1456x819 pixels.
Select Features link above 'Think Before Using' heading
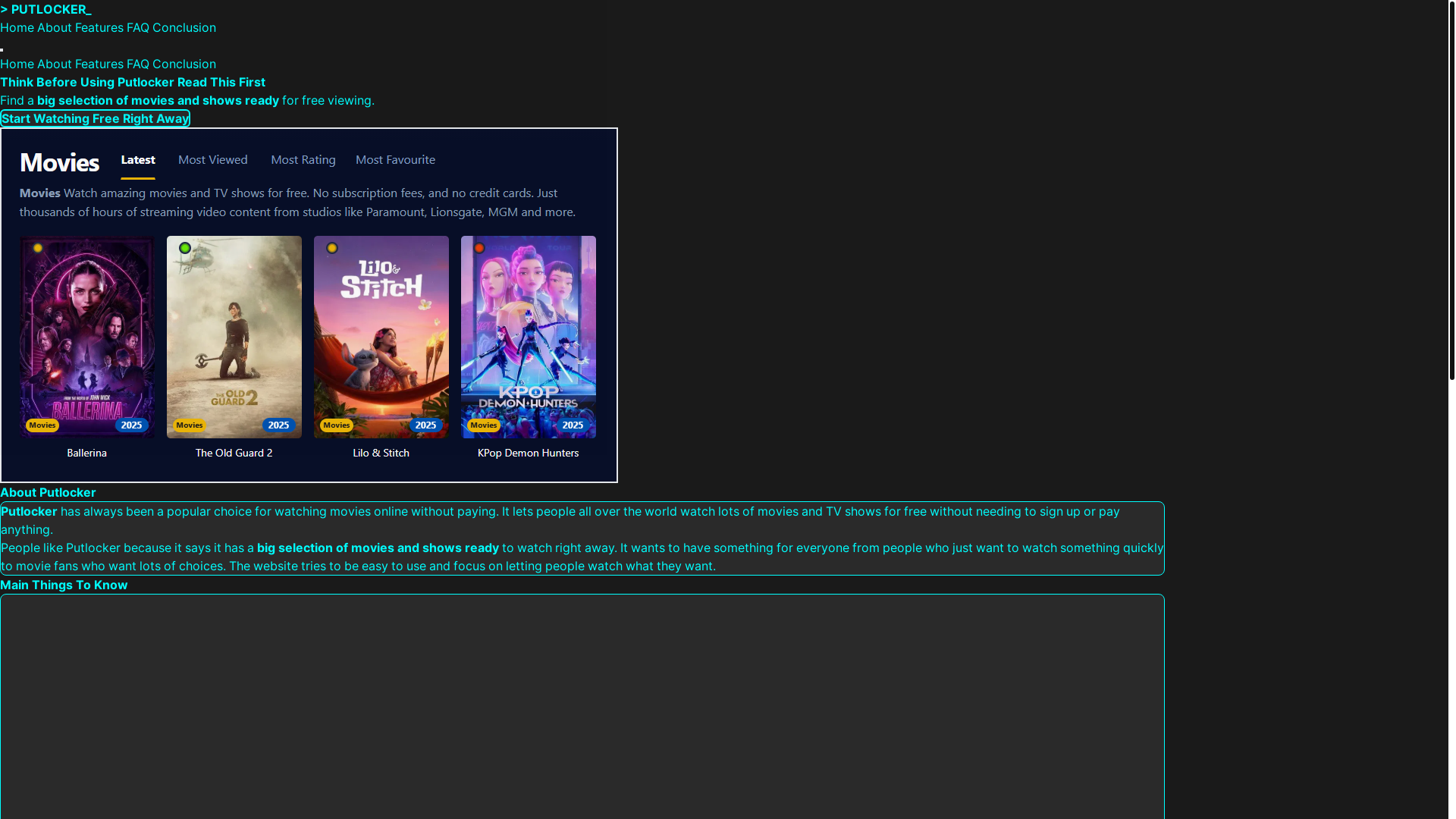[99, 64]
